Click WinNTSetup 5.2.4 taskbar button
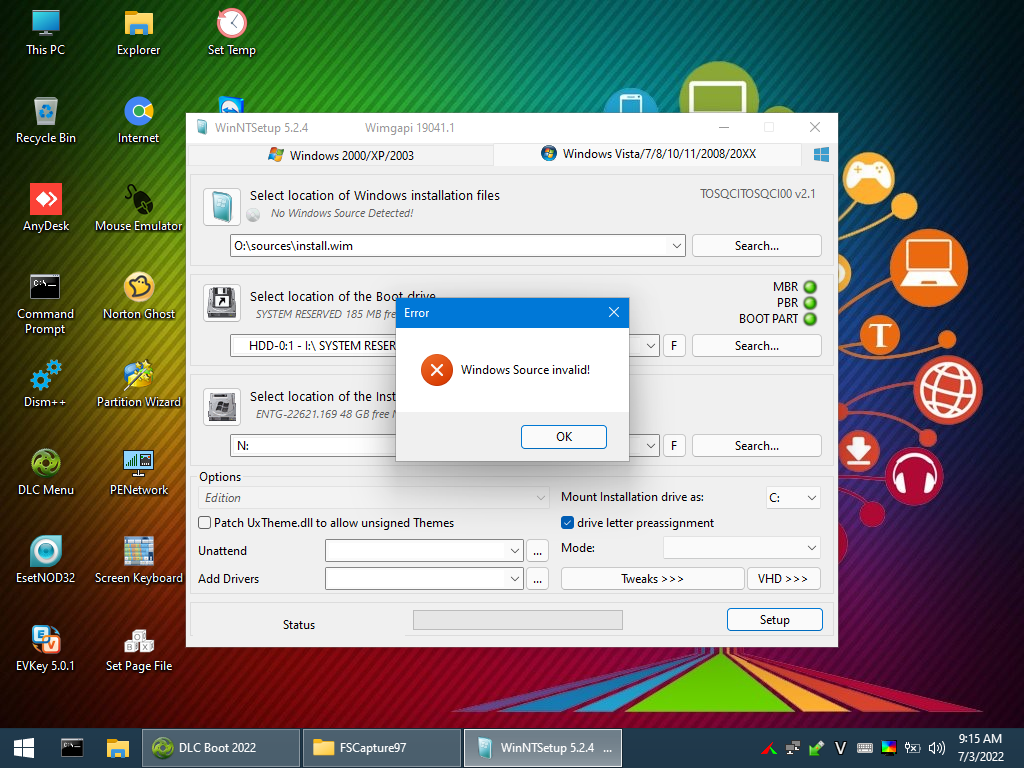Viewport: 1024px width, 768px height. point(543,748)
